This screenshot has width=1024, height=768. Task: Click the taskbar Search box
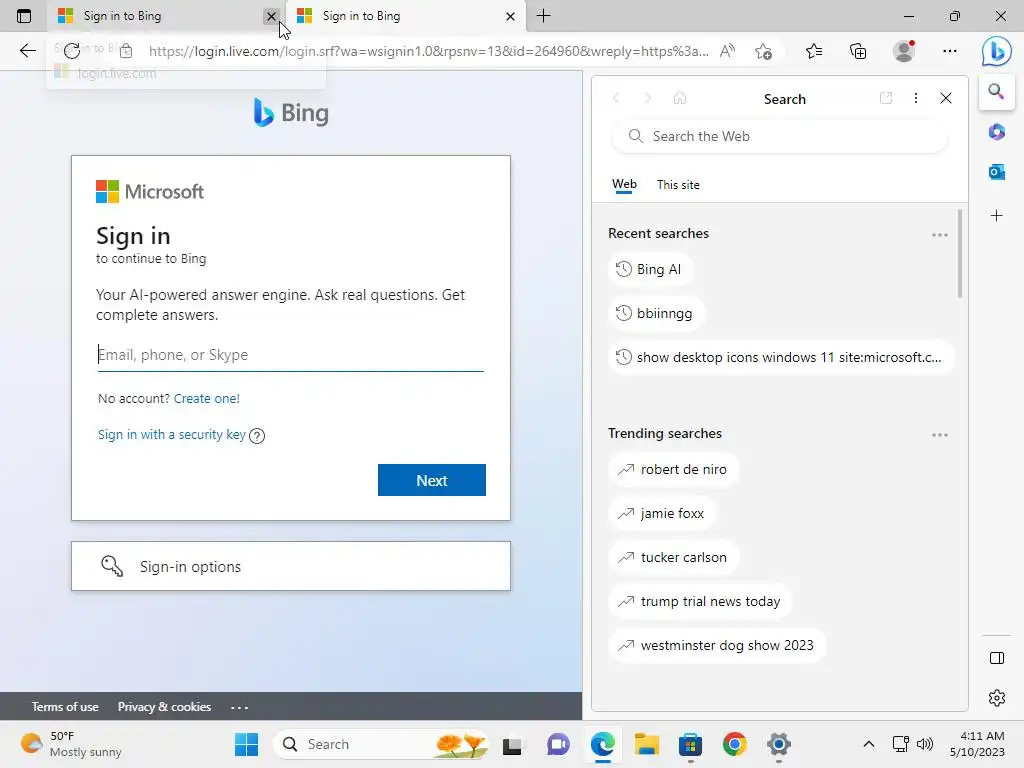(381, 744)
